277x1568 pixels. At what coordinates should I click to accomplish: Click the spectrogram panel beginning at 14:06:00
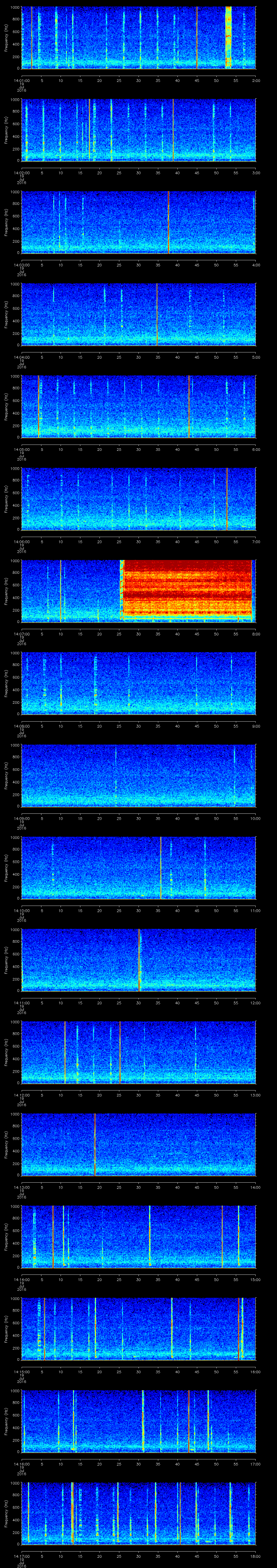(x=139, y=499)
